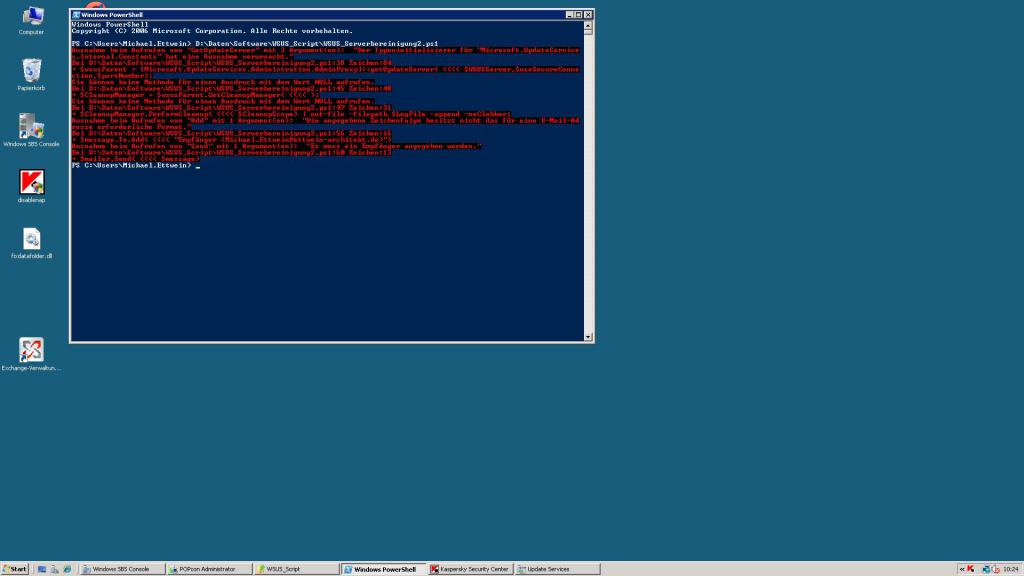
Task: Open the Papierkorb recycle bin icon
Action: (x=31, y=74)
